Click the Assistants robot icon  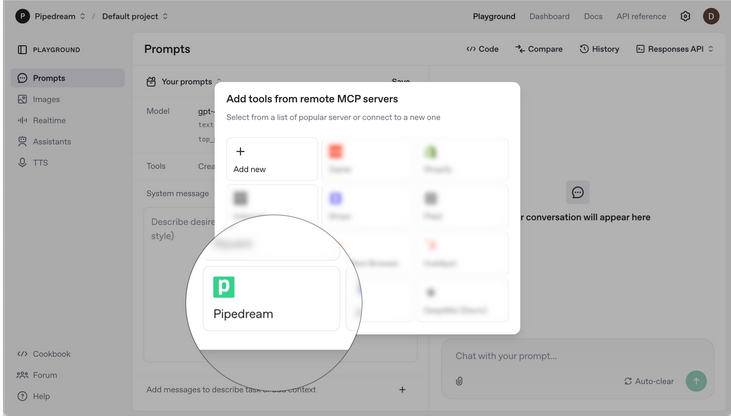(22, 141)
